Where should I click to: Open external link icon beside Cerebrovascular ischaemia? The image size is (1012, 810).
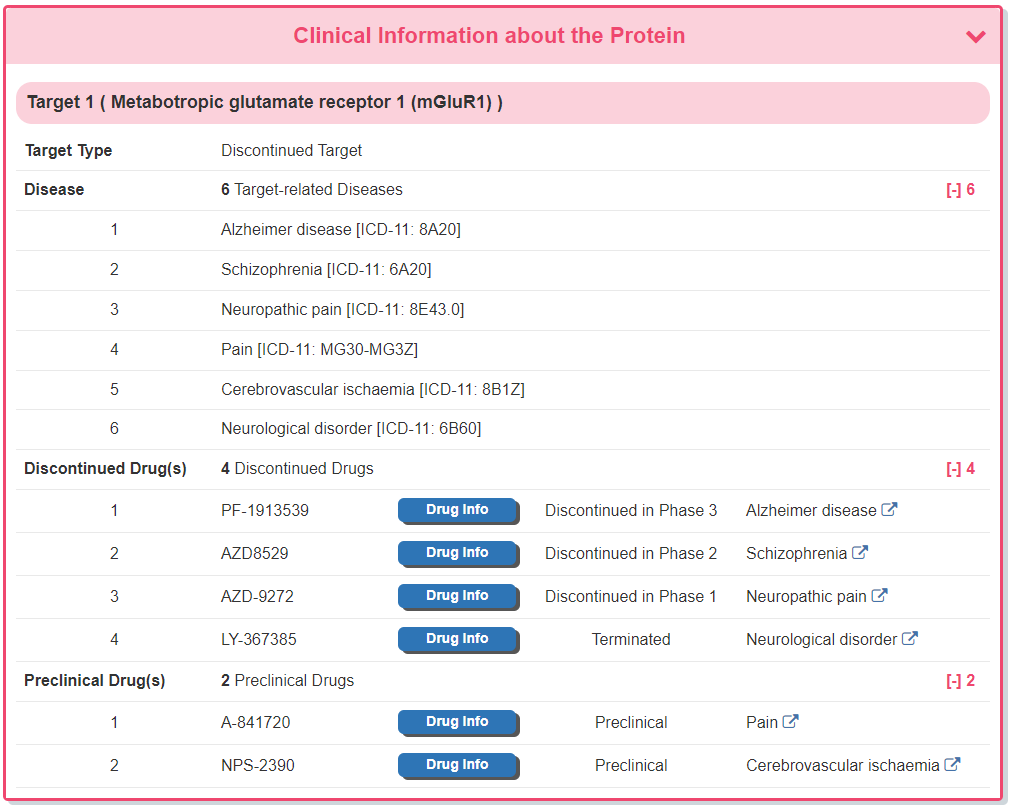click(953, 765)
